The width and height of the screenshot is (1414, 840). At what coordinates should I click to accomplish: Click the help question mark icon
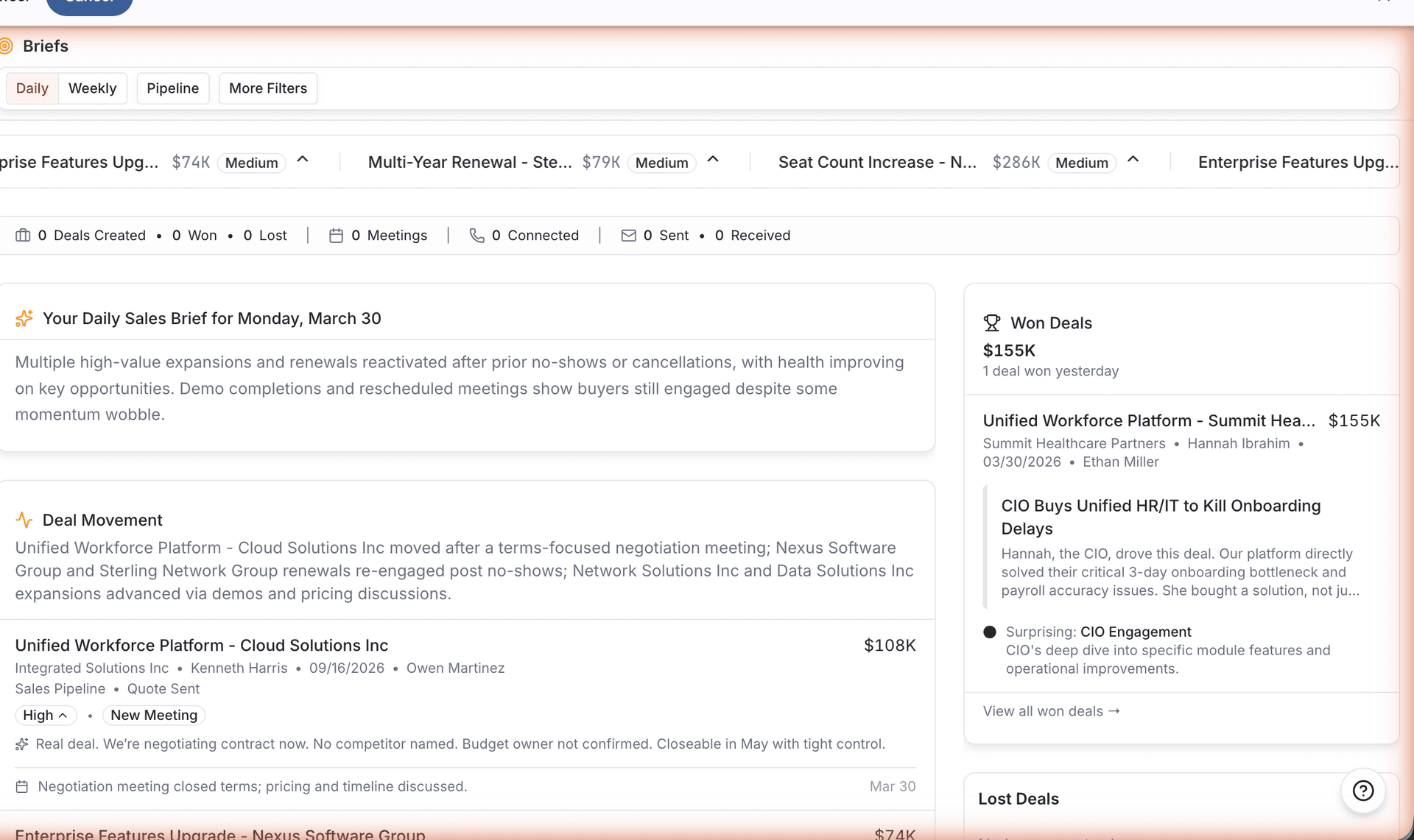[x=1363, y=791]
